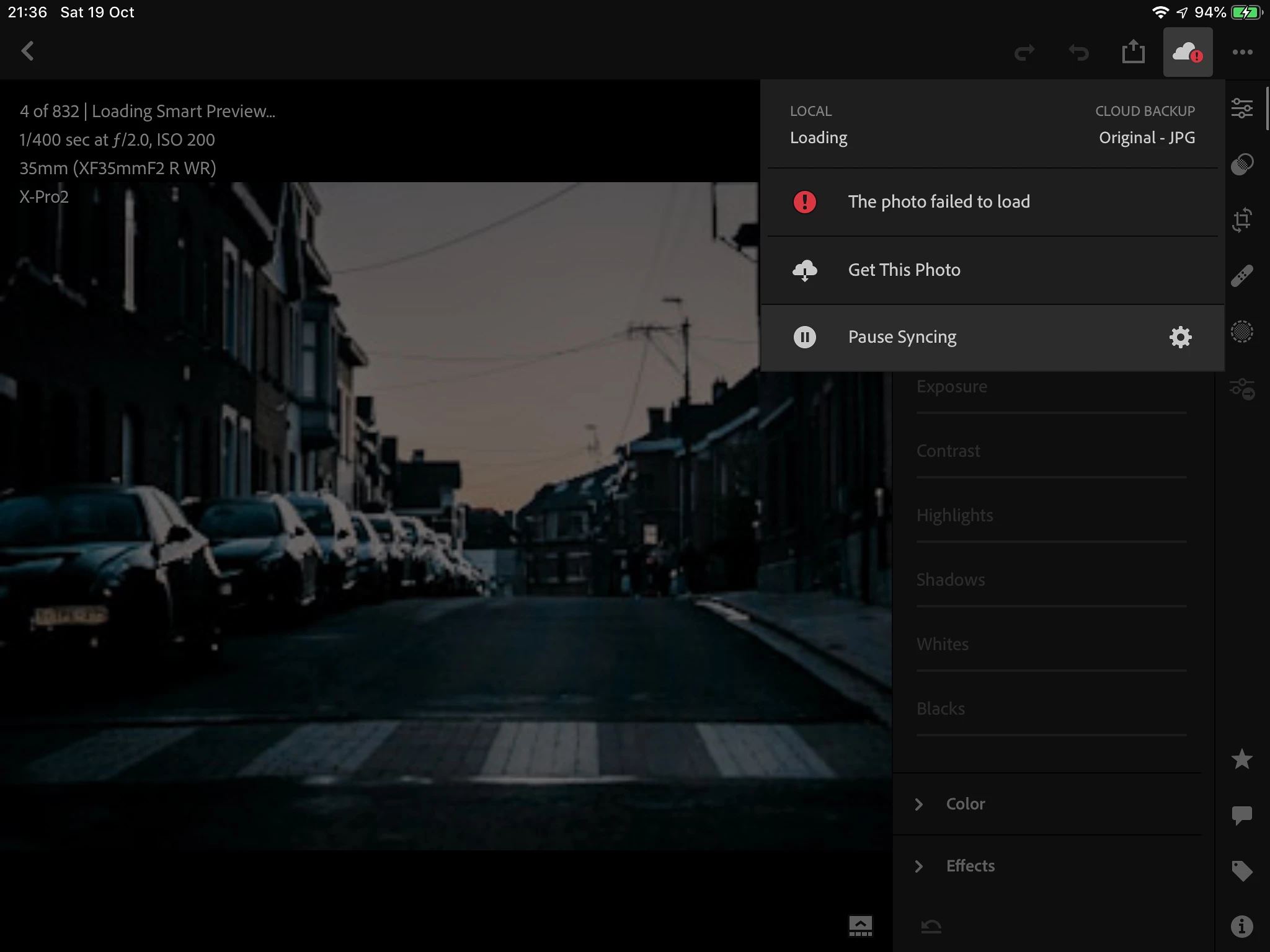Open the Crop and rotate tool
This screenshot has width=1270, height=952.
tap(1242, 219)
